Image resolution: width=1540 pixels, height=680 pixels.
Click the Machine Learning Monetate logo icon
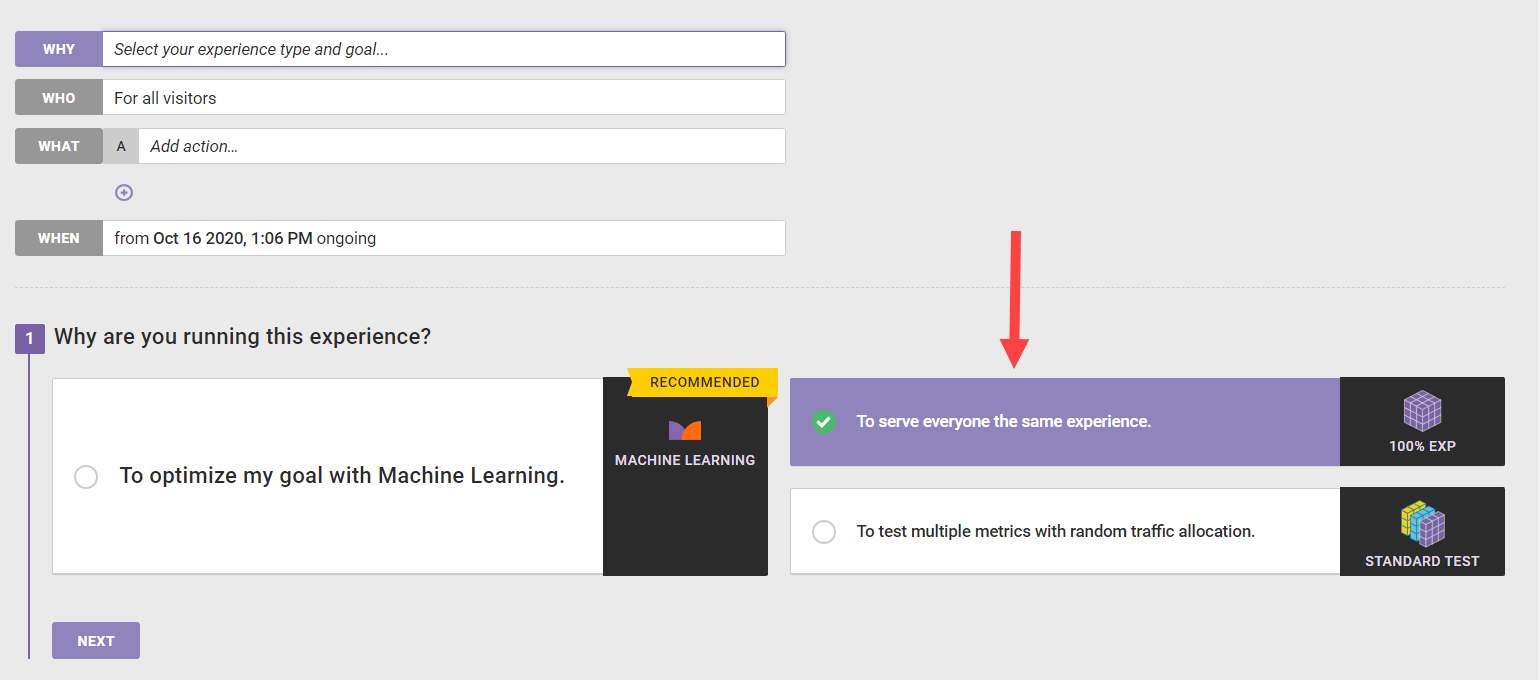tap(685, 431)
